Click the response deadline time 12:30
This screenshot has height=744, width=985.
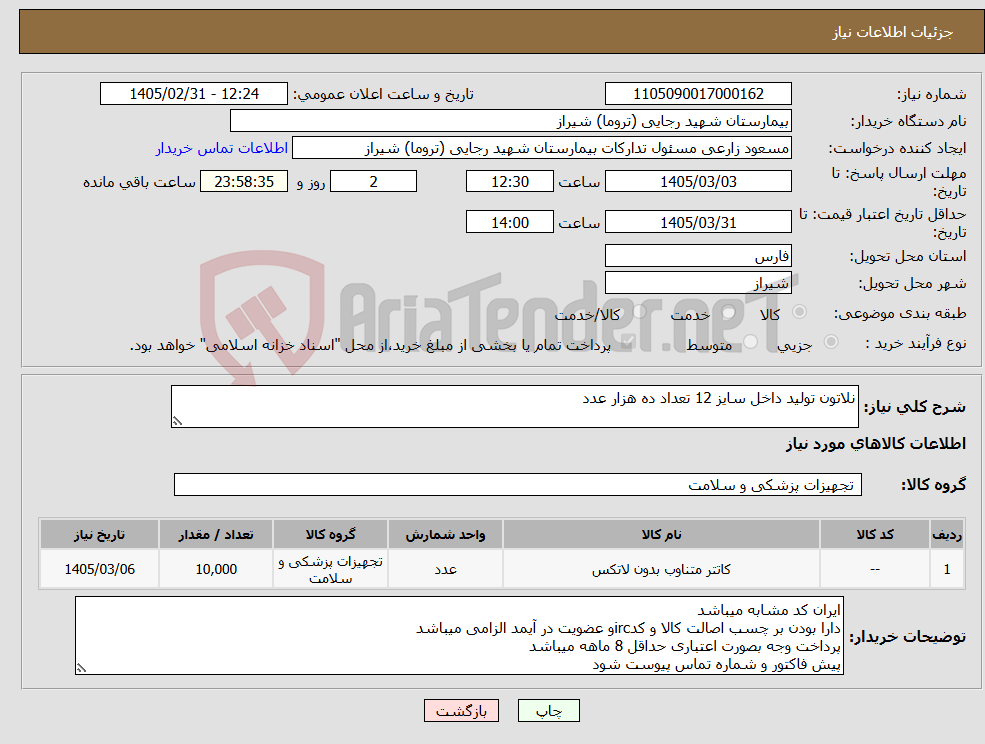click(509, 182)
